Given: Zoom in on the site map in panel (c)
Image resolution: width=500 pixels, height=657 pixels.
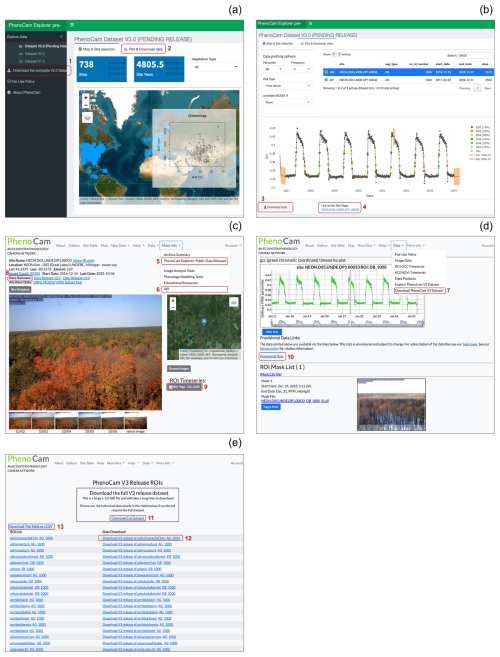Looking at the screenshot, I should pos(173,301).
